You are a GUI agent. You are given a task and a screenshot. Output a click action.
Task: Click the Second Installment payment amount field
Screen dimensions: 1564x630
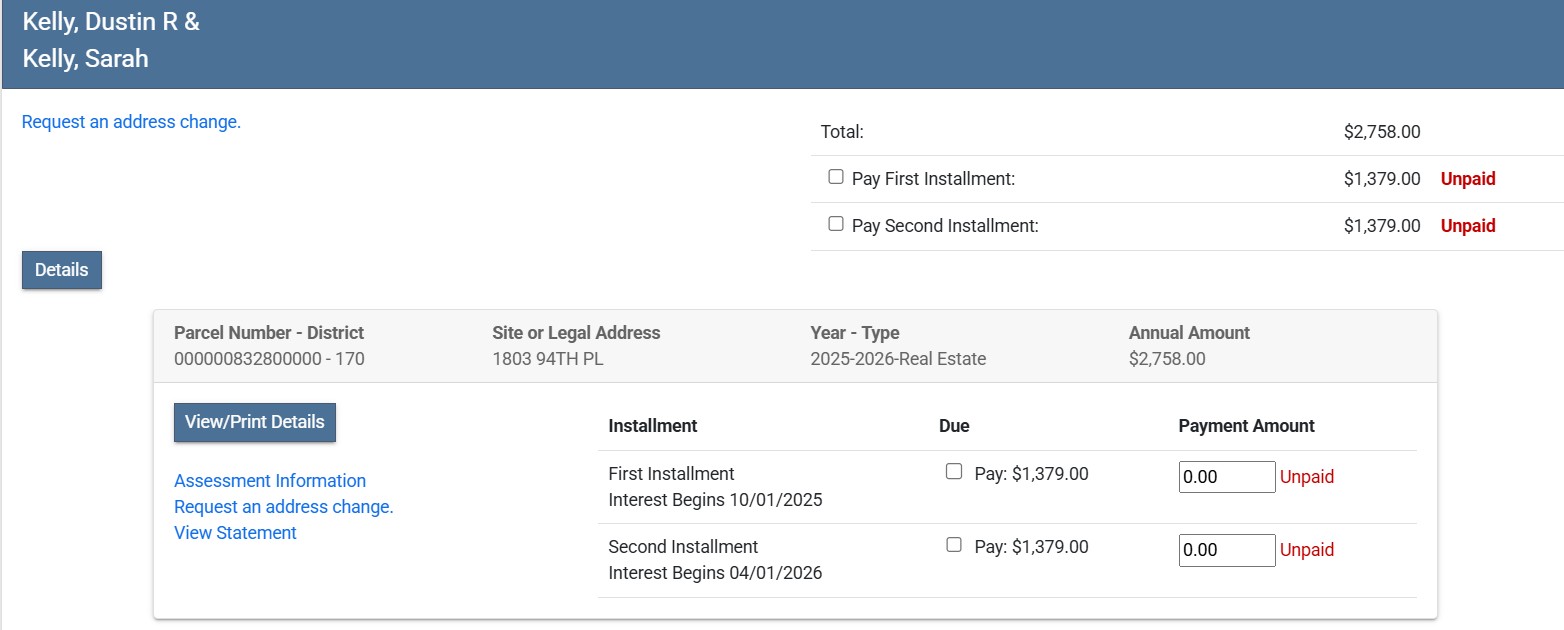pos(1227,550)
